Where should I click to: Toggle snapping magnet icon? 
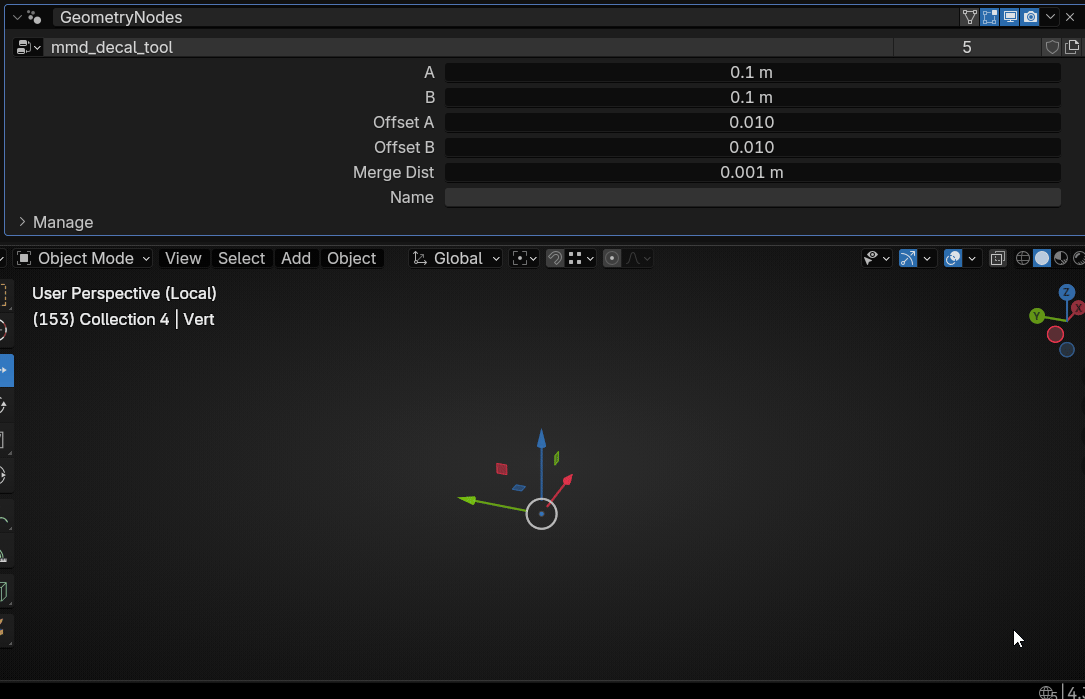[555, 258]
